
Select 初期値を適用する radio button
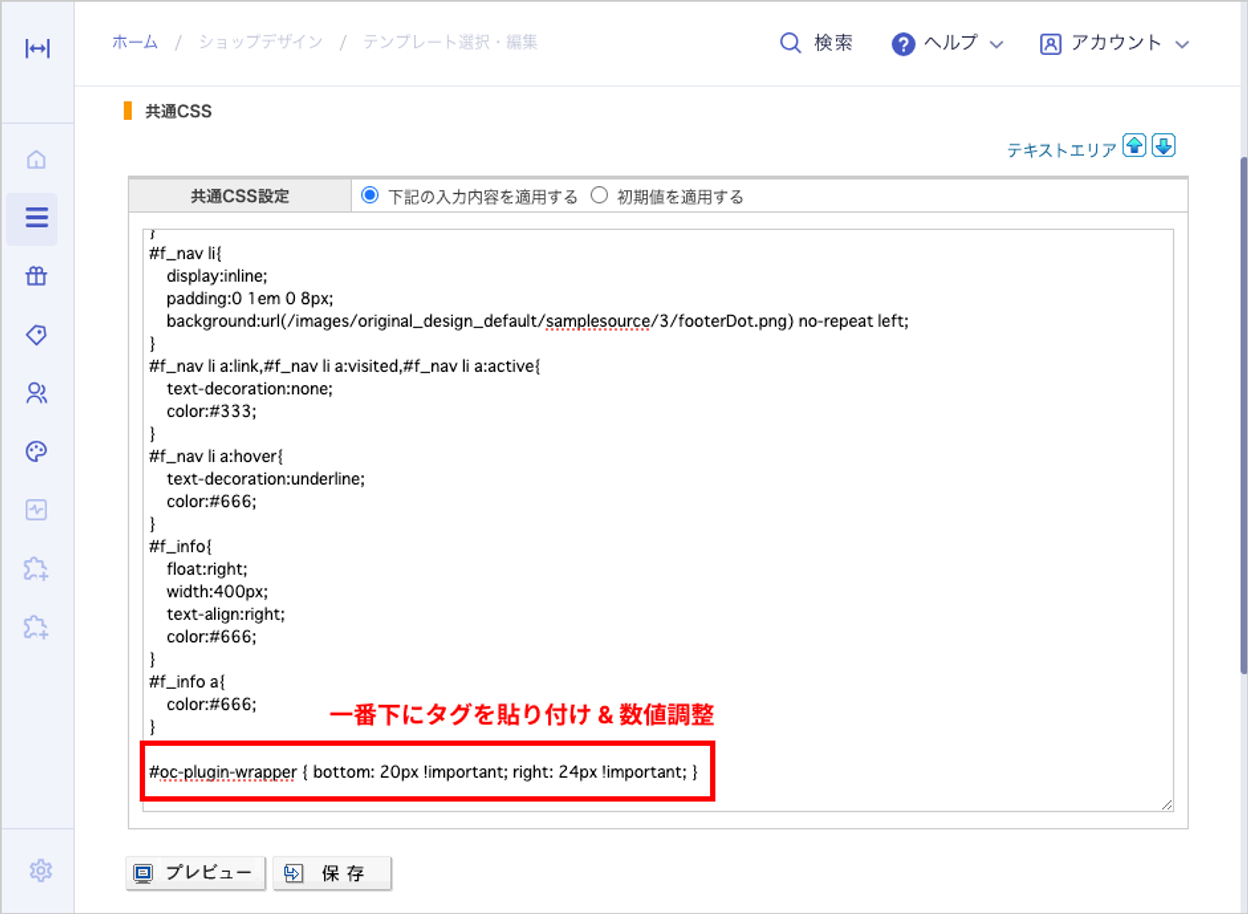(x=599, y=196)
